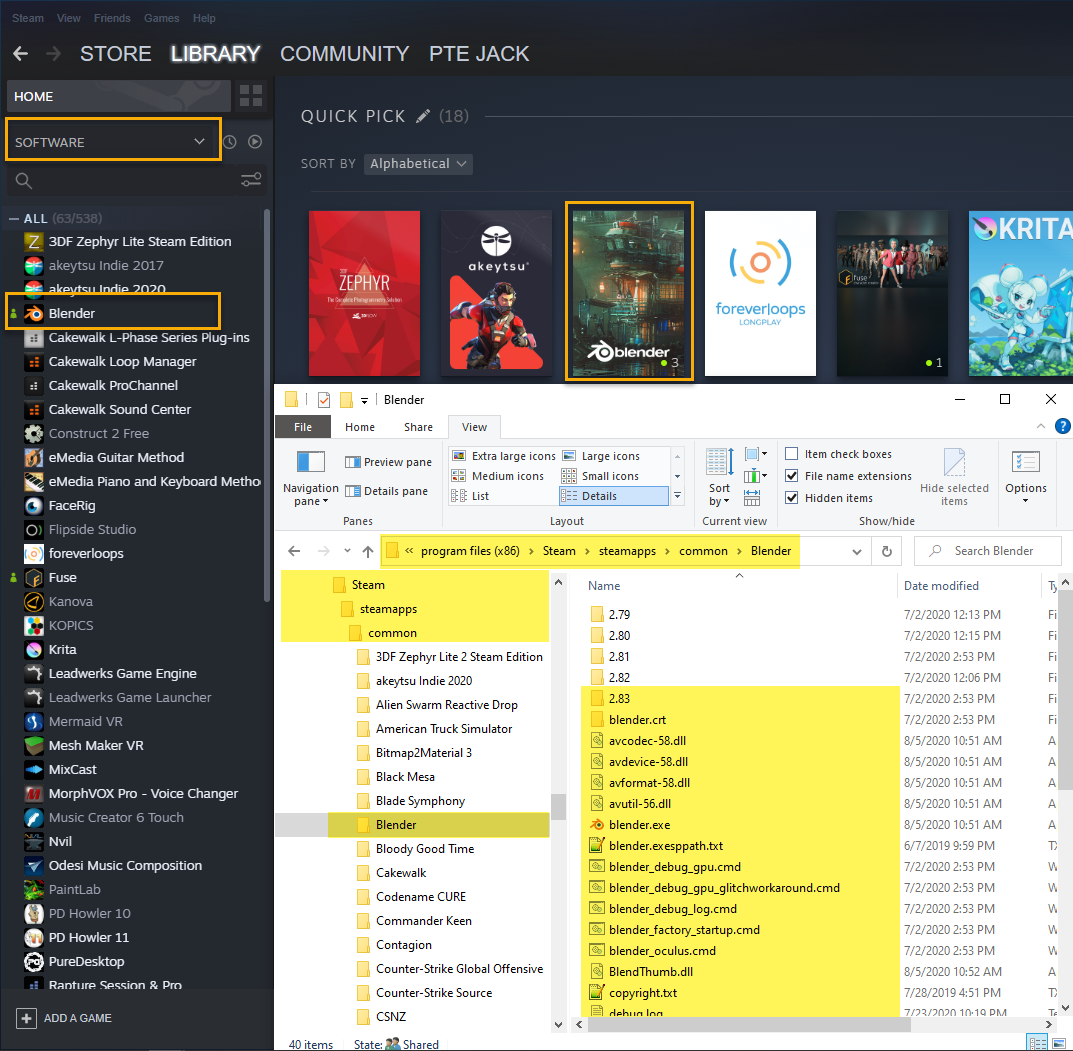This screenshot has width=1073, height=1051.
Task: Enable Item check boxes
Action: pyautogui.click(x=792, y=454)
